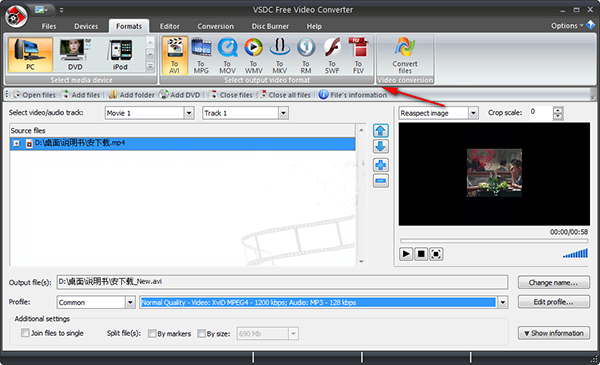The width and height of the screenshot is (600, 365).
Task: Choose To MKV output format
Action: [x=280, y=55]
